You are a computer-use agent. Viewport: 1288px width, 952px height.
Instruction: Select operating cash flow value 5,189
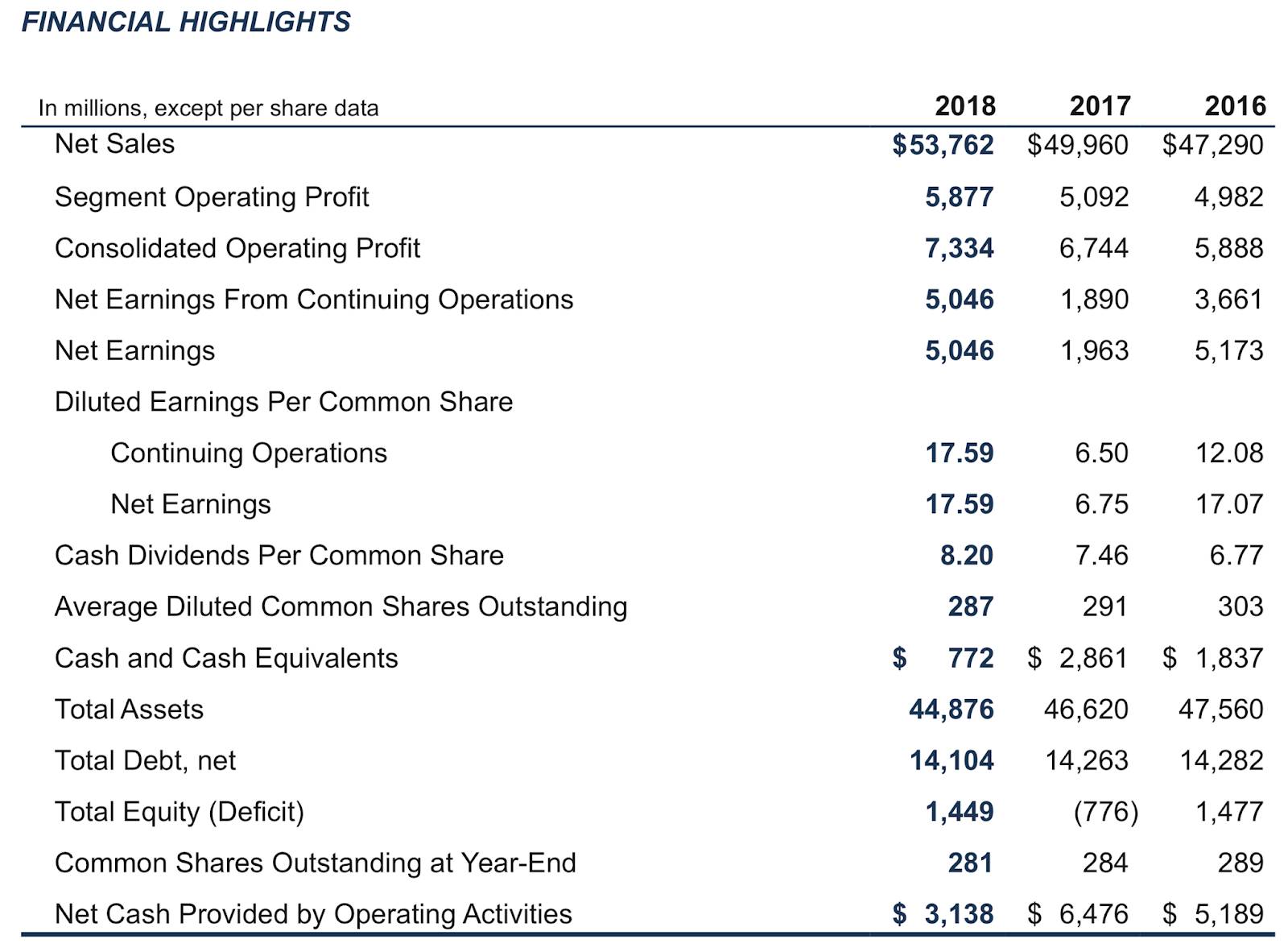point(1229,915)
